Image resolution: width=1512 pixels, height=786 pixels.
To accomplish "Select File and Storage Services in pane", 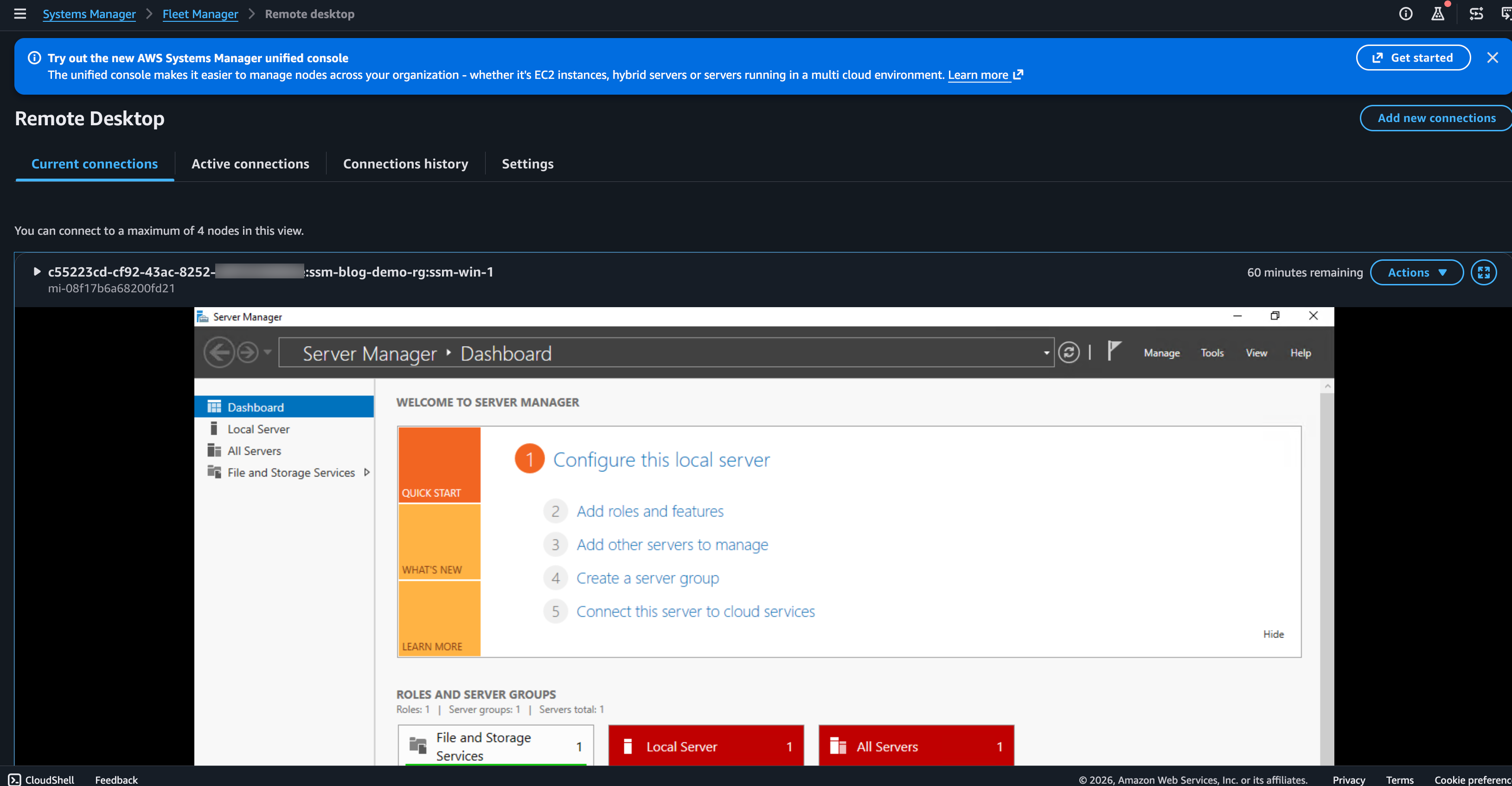I will [284, 472].
